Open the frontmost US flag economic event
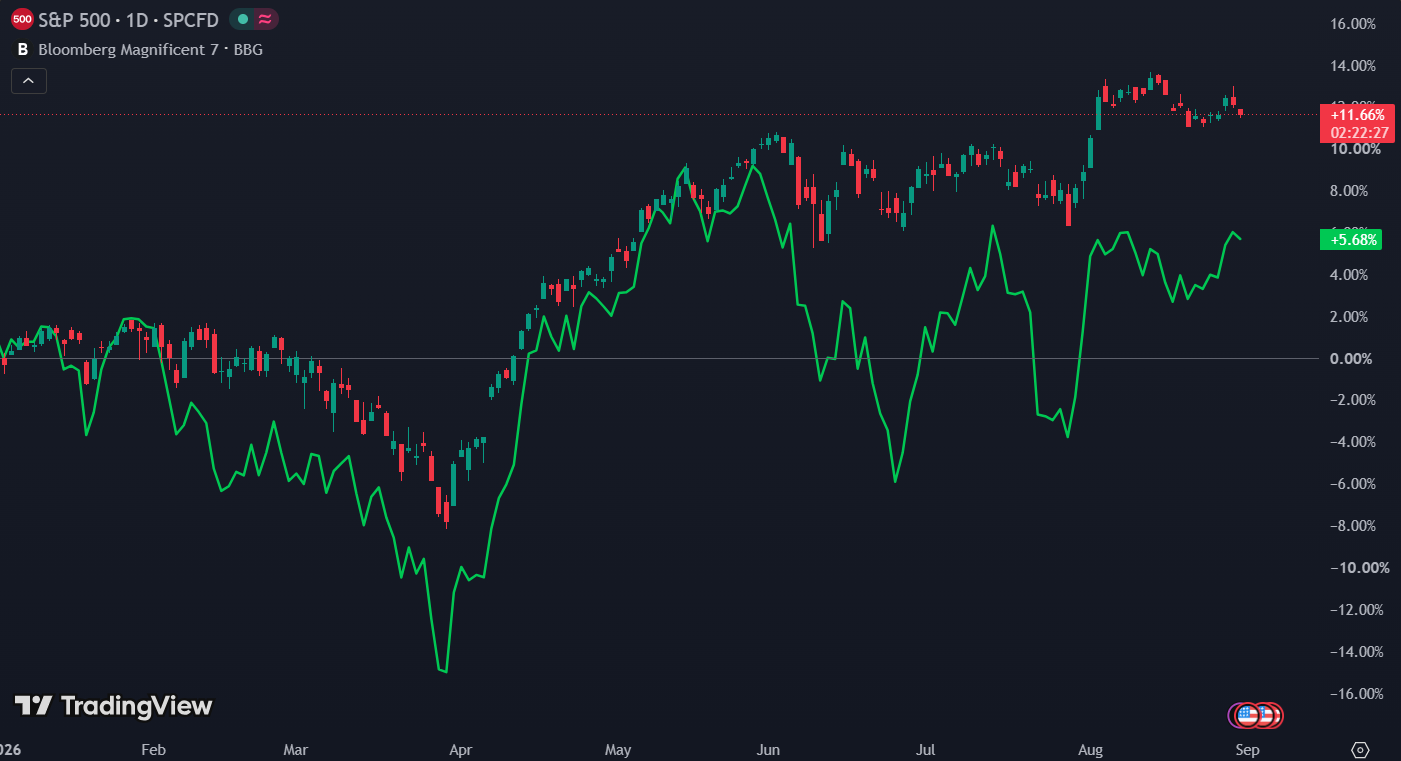Screen dimensions: 1401x761 coord(1248,715)
